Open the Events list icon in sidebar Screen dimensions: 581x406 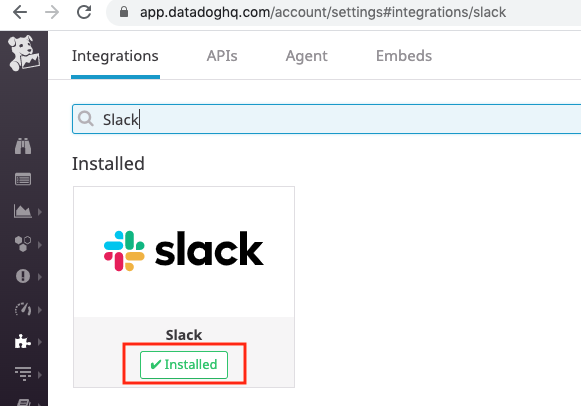click(x=23, y=179)
